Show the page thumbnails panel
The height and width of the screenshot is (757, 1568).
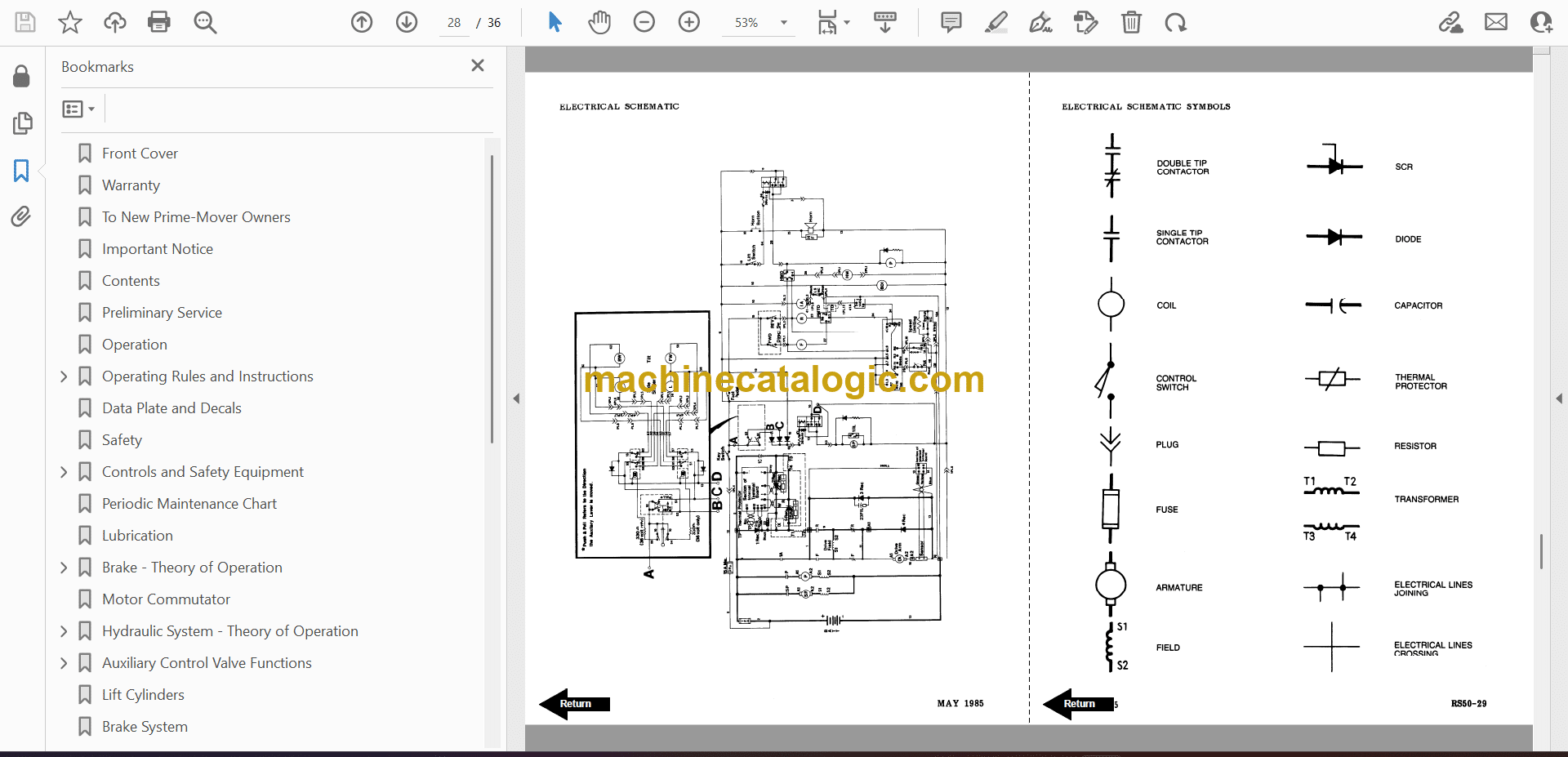(22, 123)
